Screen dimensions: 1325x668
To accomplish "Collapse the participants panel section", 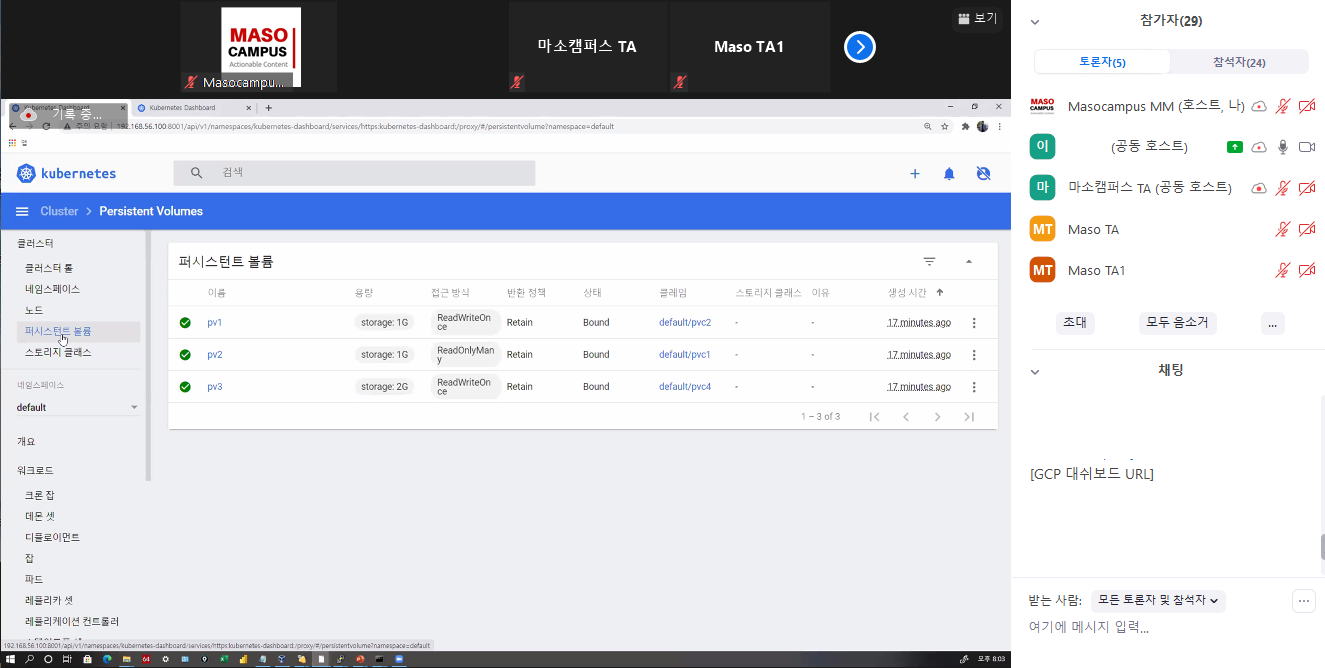I will click(x=1035, y=21).
